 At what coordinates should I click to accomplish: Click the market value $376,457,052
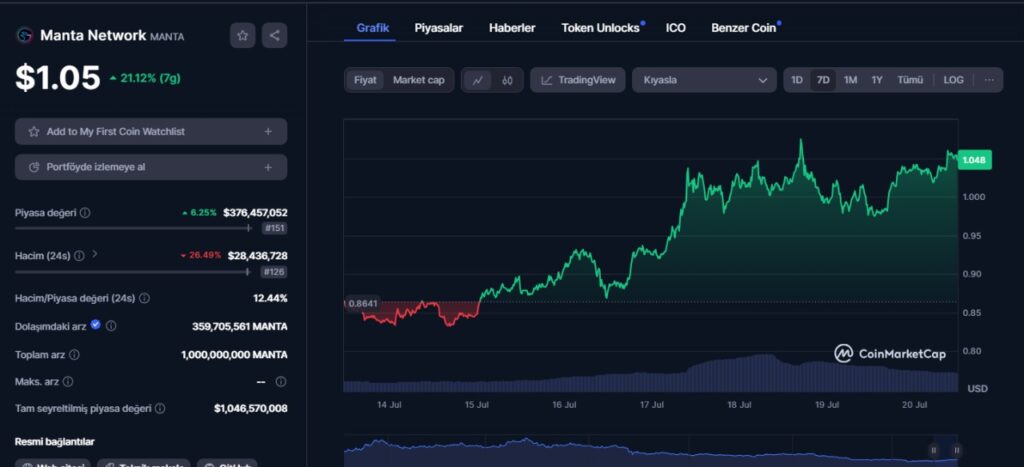pos(255,213)
